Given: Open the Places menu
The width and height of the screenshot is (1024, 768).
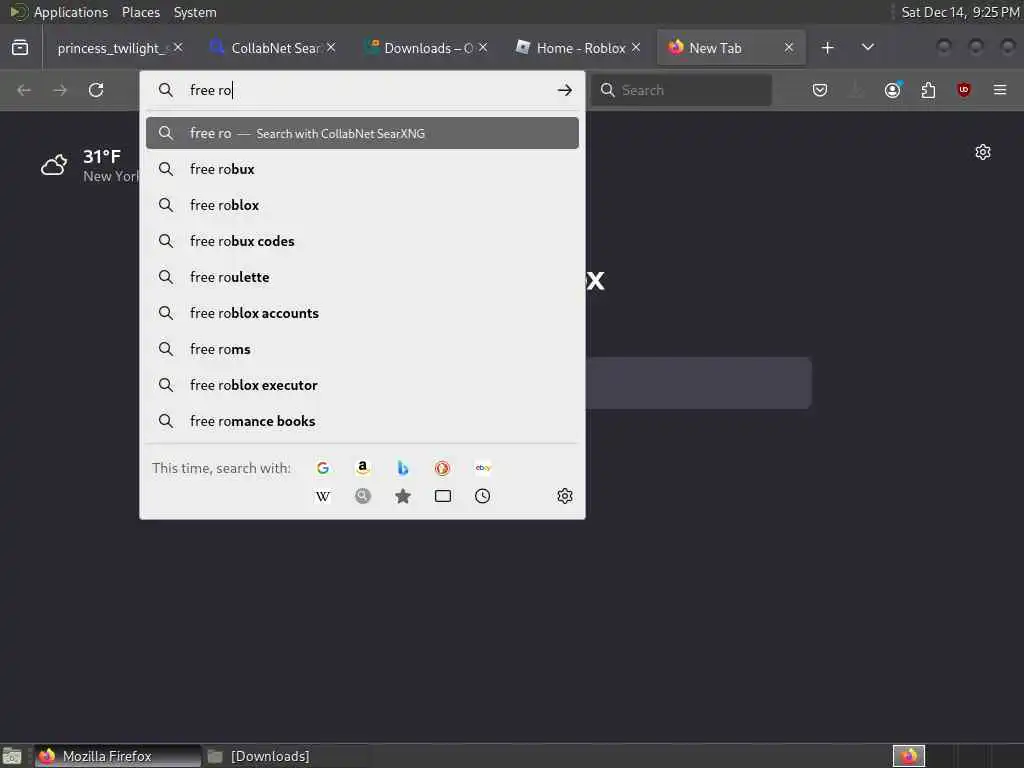Looking at the screenshot, I should click(140, 12).
